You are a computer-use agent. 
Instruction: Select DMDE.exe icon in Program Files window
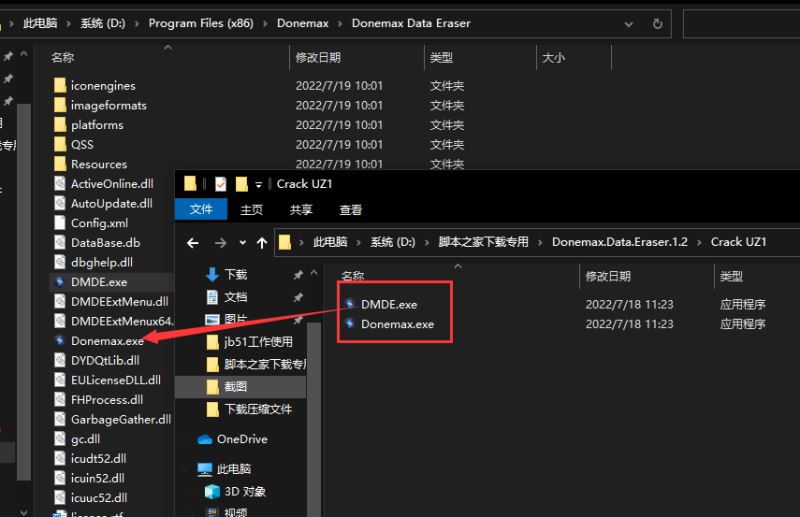point(60,282)
